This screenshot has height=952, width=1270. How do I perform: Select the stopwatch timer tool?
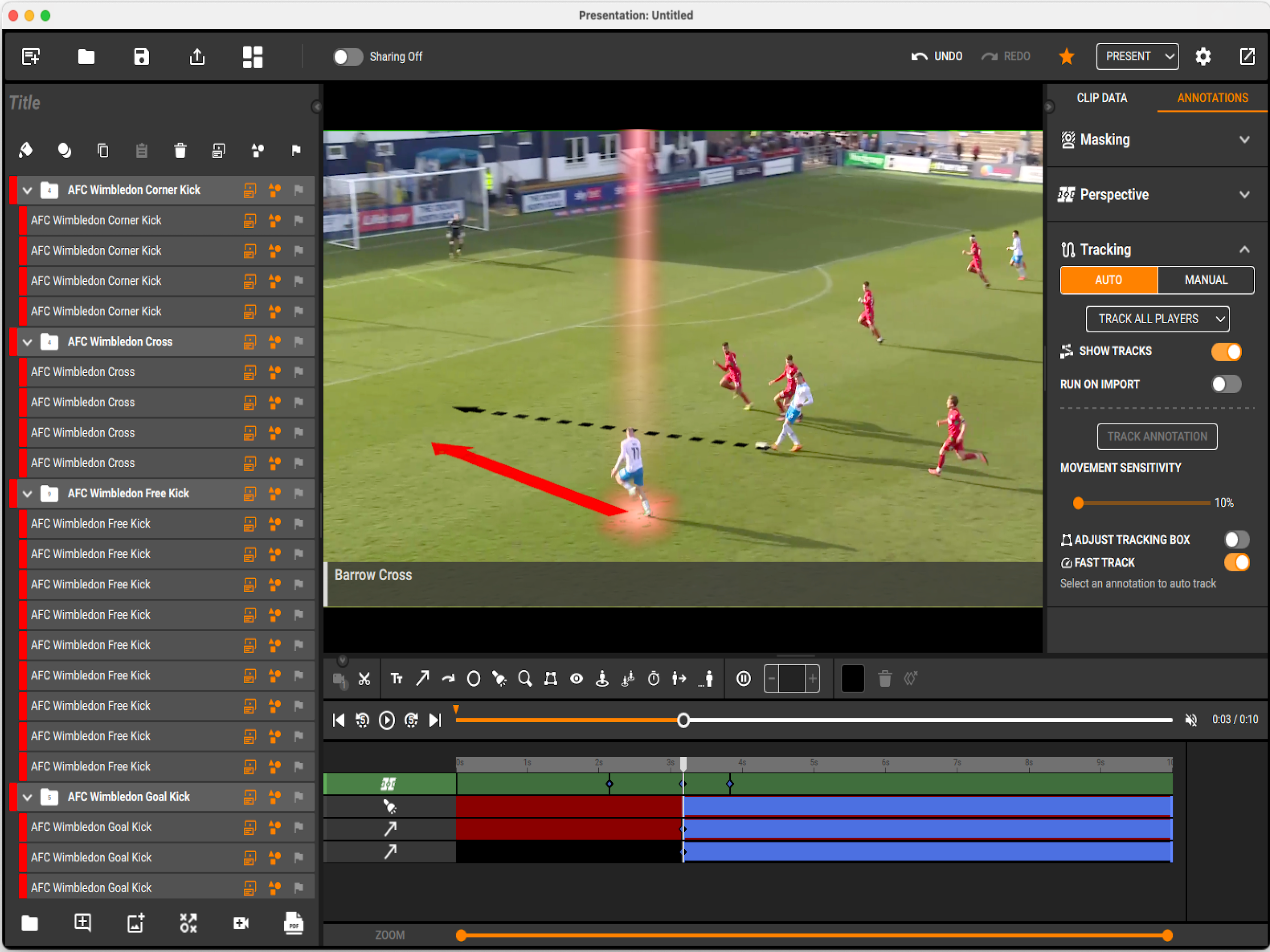(x=654, y=679)
